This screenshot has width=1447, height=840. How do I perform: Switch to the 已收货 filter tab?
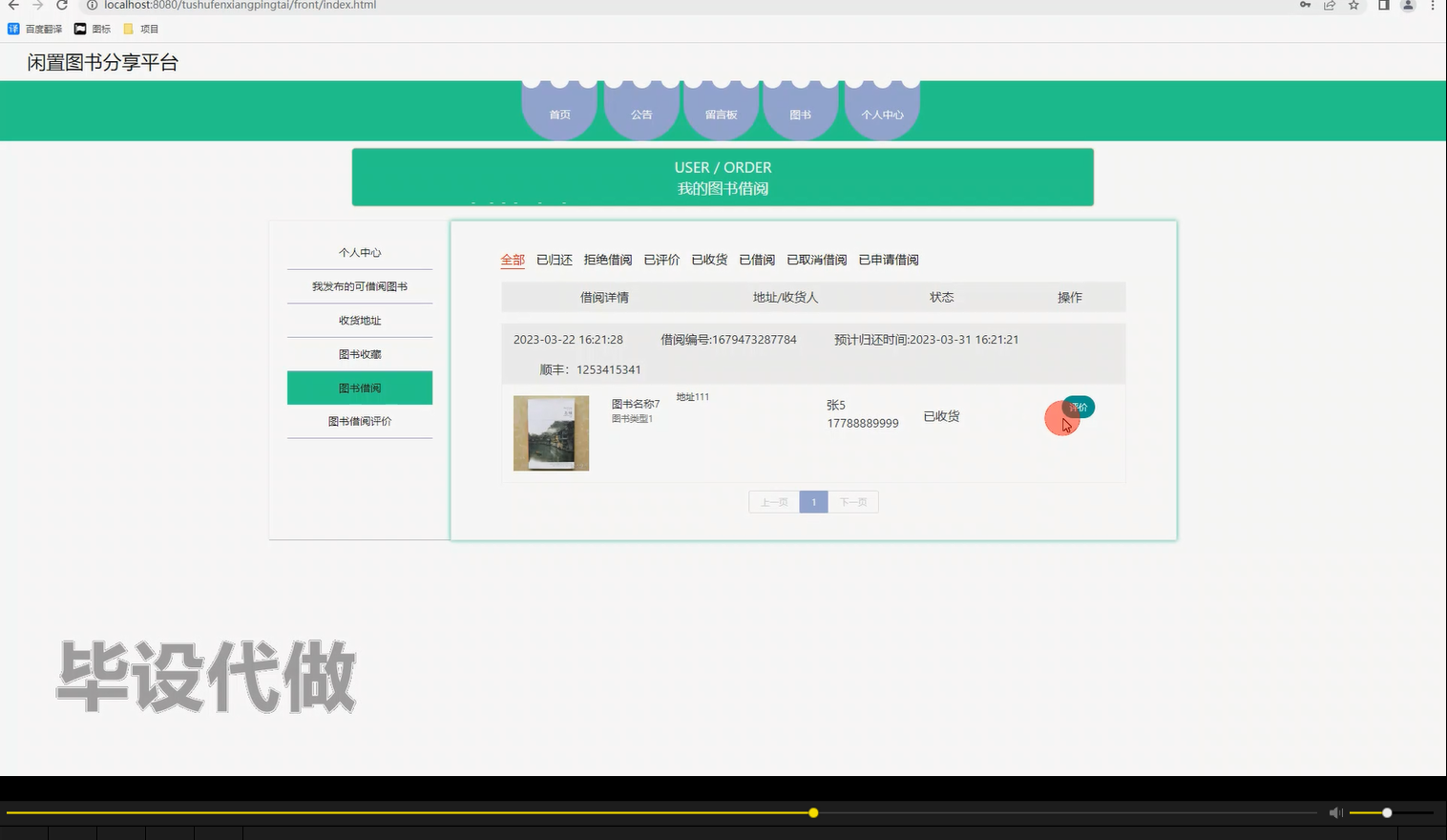click(709, 259)
